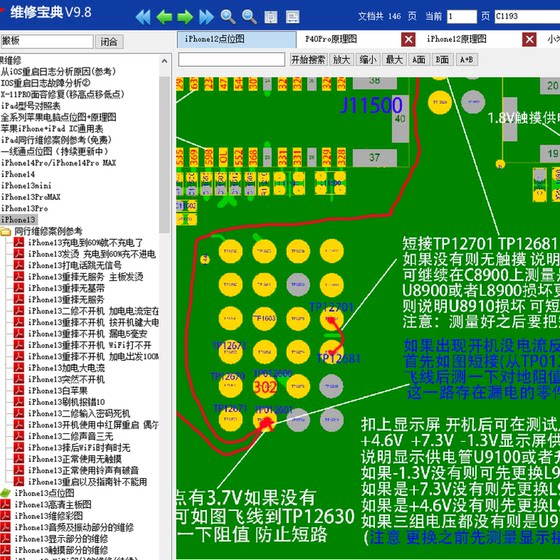The height and width of the screenshot is (560, 560).
Task: Click the tree scrollbar up arrow
Action: click(x=164, y=61)
